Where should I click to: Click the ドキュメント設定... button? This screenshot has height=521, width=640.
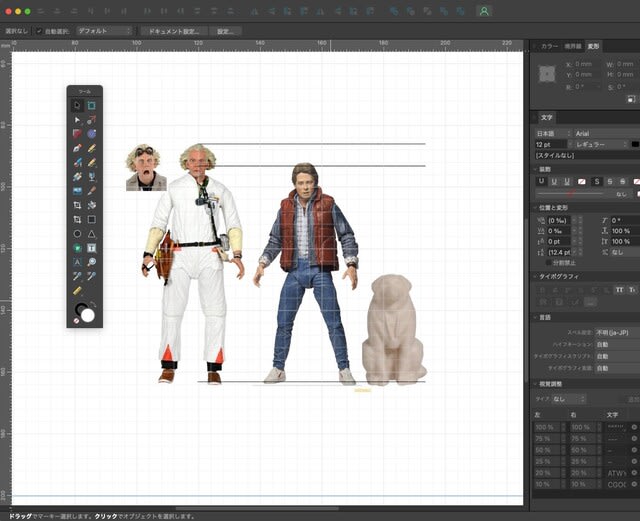[174, 31]
